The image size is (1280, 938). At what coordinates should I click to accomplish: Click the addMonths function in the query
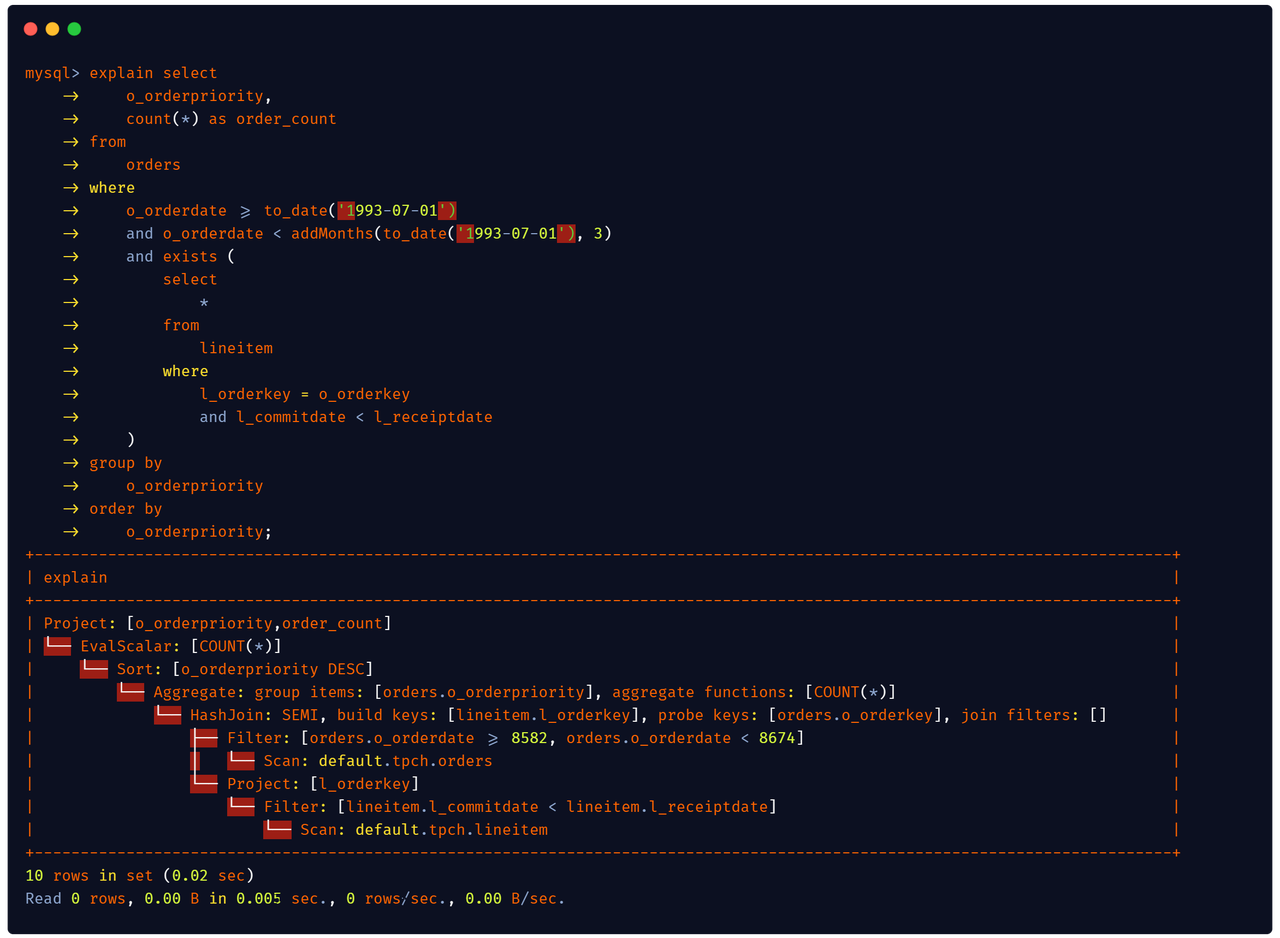[332, 233]
